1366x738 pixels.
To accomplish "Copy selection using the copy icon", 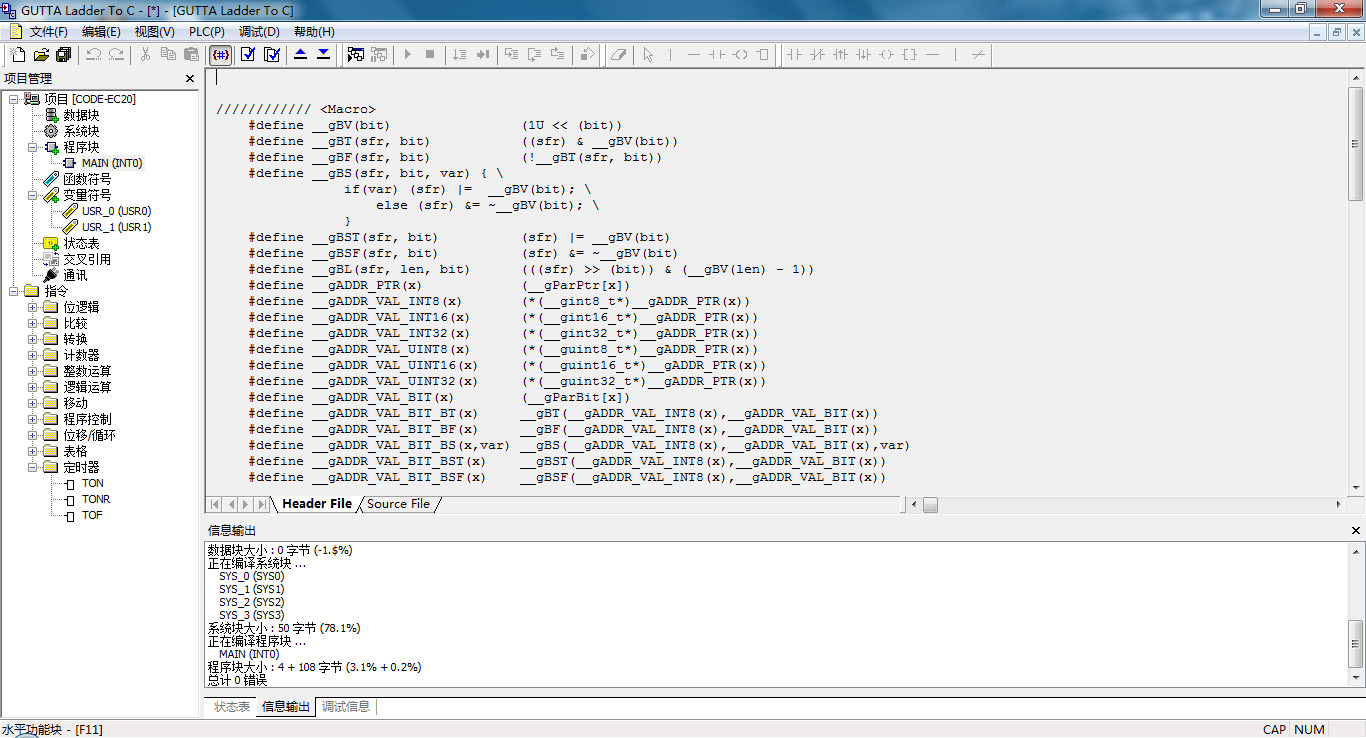I will pyautogui.click(x=168, y=54).
